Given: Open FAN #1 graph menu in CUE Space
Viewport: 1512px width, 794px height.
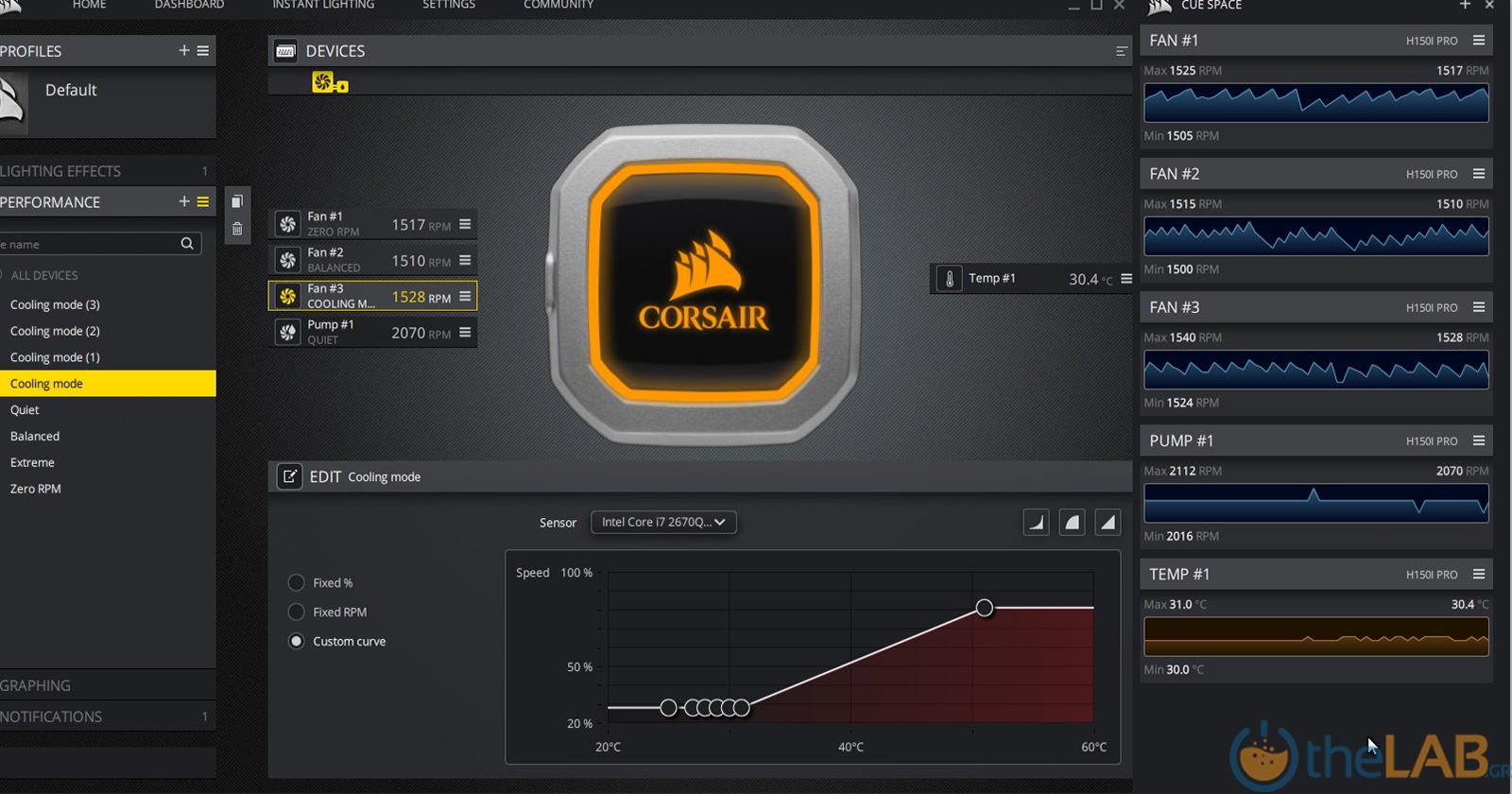Looking at the screenshot, I should [x=1479, y=40].
